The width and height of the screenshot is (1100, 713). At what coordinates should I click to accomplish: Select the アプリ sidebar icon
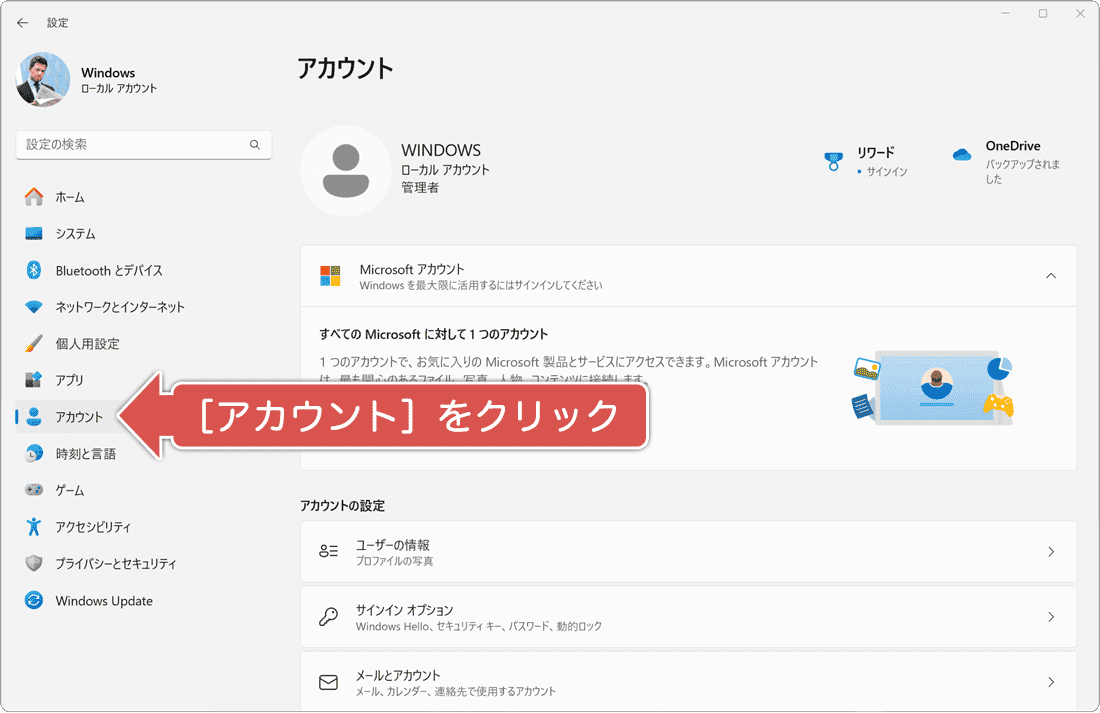click(x=34, y=380)
